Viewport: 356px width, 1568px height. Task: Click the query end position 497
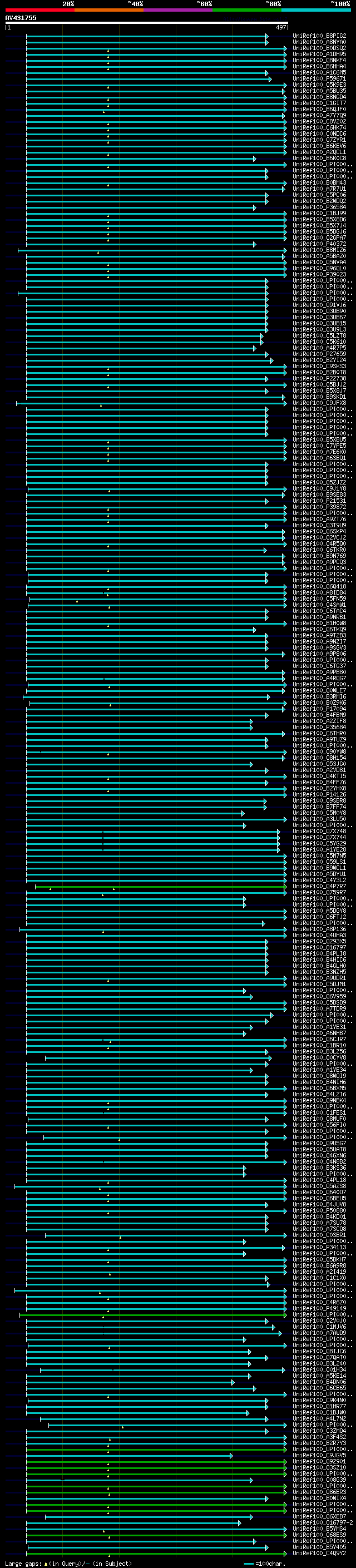click(281, 27)
